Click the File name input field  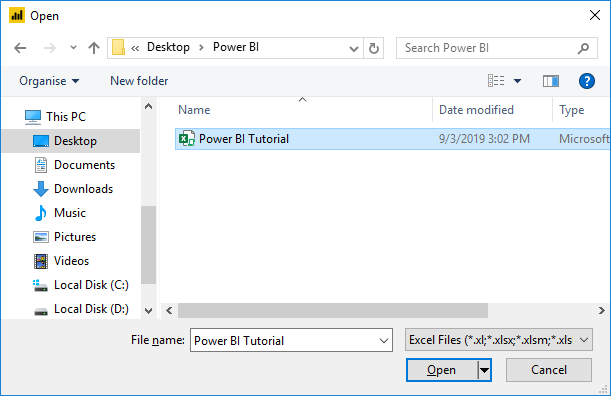coord(291,340)
